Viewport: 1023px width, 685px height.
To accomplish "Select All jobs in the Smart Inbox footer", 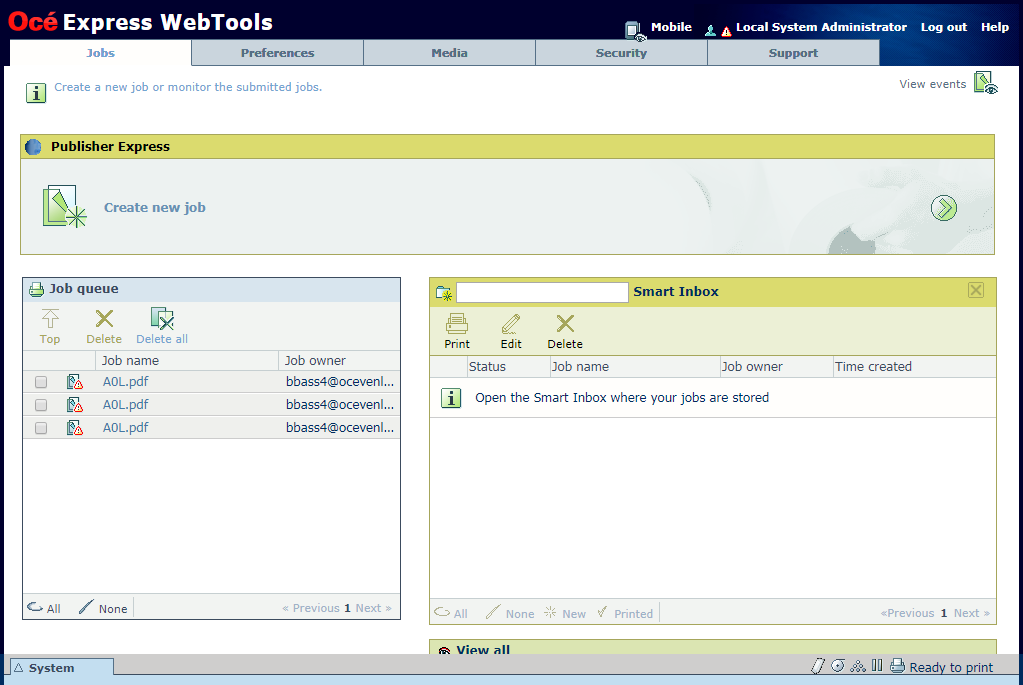I will point(451,613).
